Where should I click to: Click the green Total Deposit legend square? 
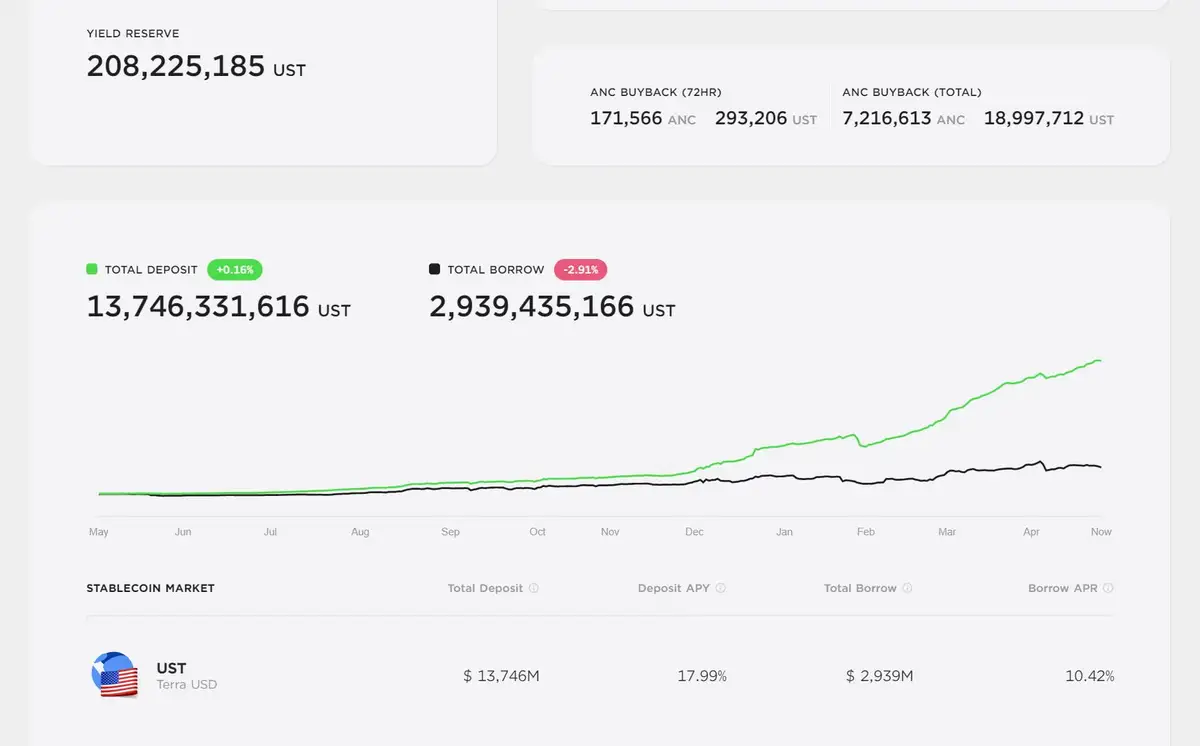point(92,270)
